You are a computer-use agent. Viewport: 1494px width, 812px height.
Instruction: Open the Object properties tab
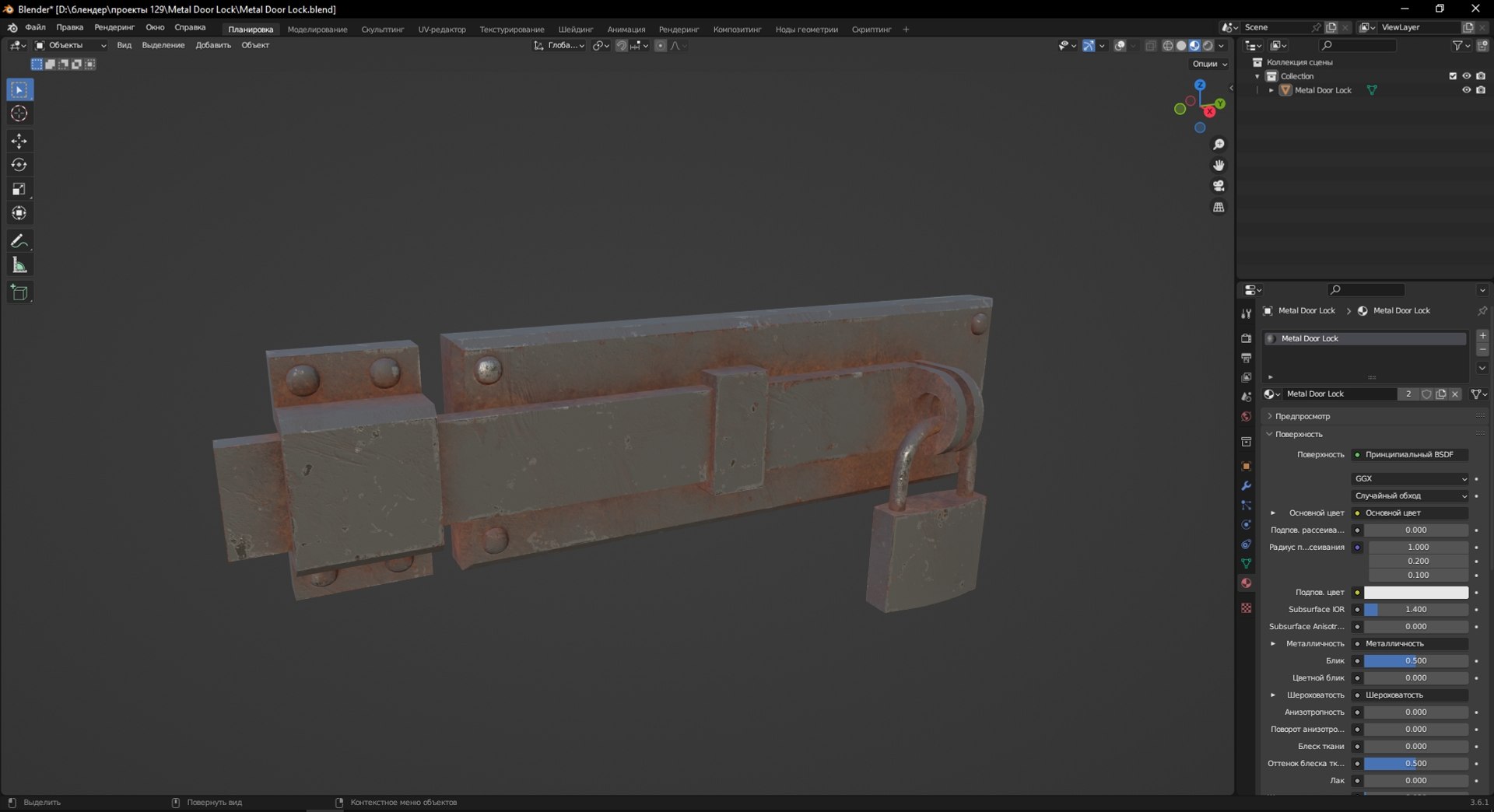click(1246, 466)
